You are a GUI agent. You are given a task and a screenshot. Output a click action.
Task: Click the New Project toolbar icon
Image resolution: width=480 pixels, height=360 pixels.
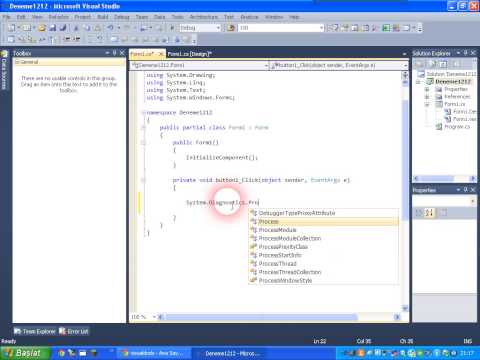[x=11, y=28]
